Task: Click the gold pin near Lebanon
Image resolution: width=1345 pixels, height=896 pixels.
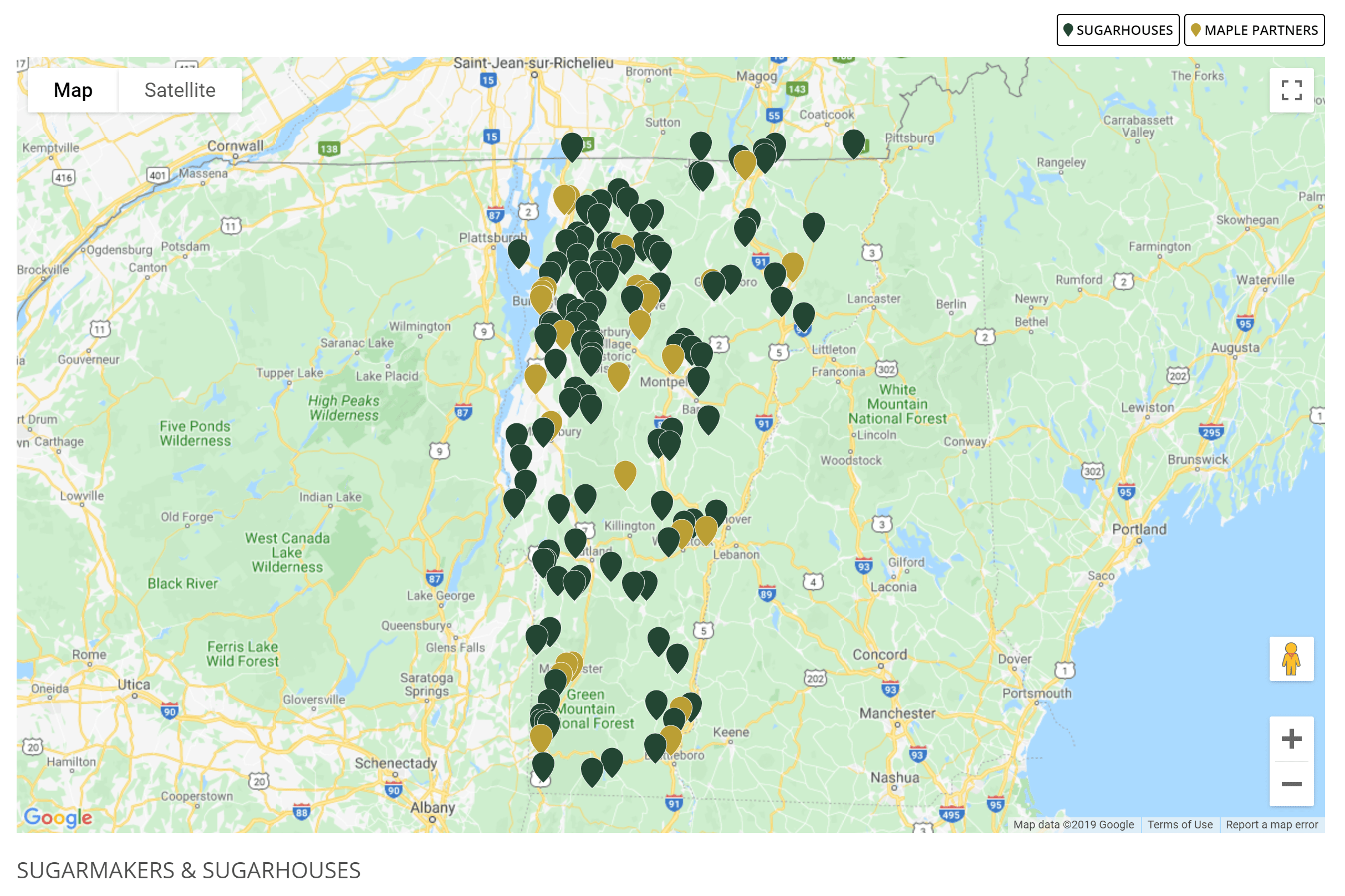Action: 706,530
